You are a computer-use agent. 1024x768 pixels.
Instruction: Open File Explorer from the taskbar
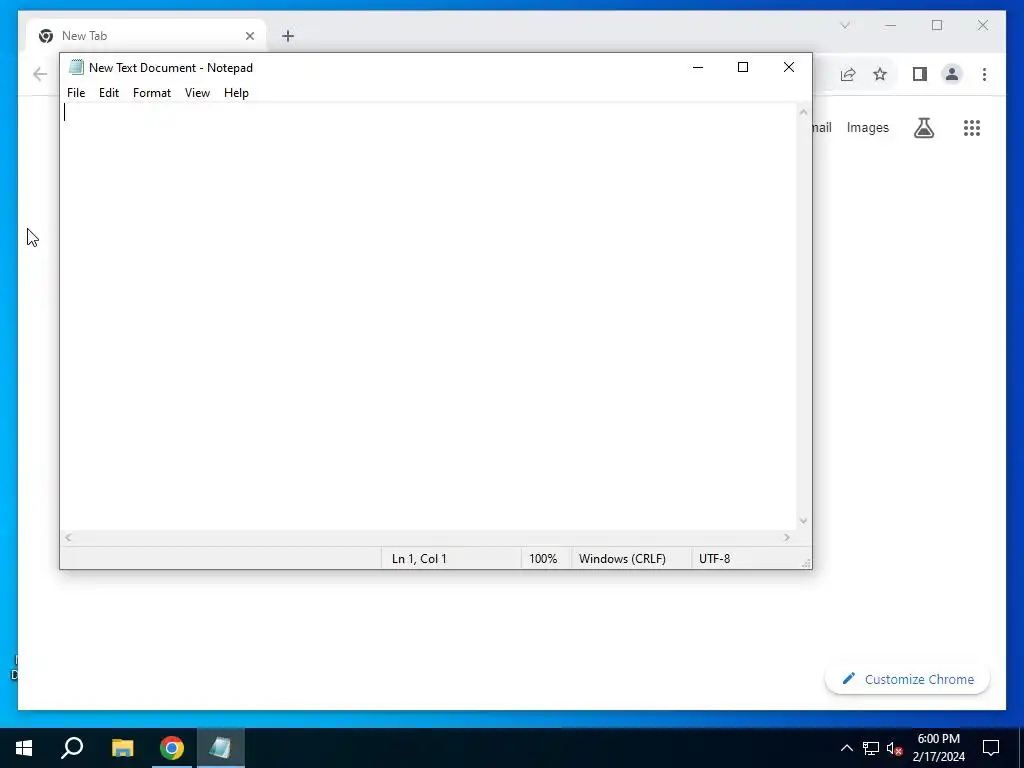coord(122,748)
